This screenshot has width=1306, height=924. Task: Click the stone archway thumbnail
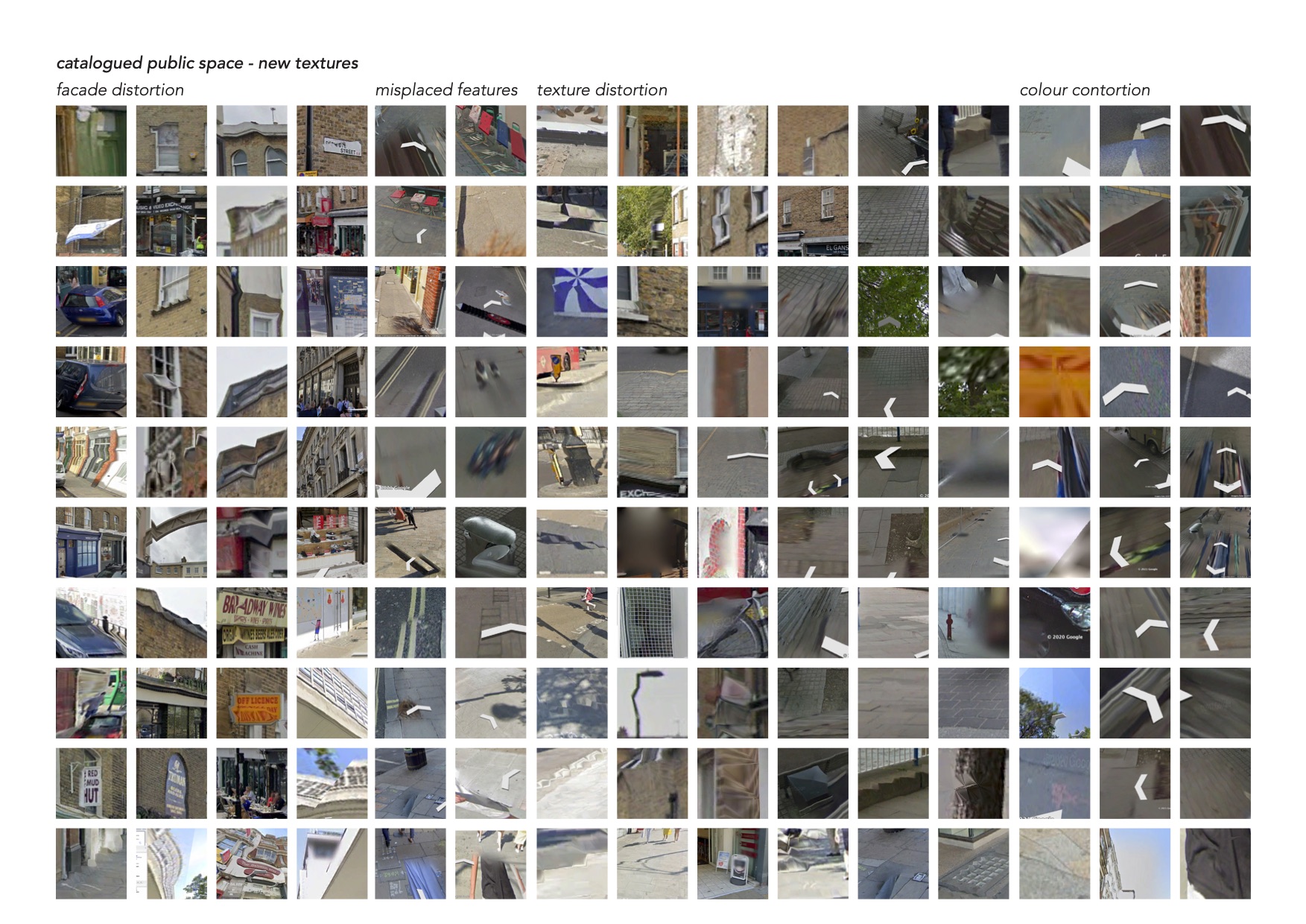171,542
